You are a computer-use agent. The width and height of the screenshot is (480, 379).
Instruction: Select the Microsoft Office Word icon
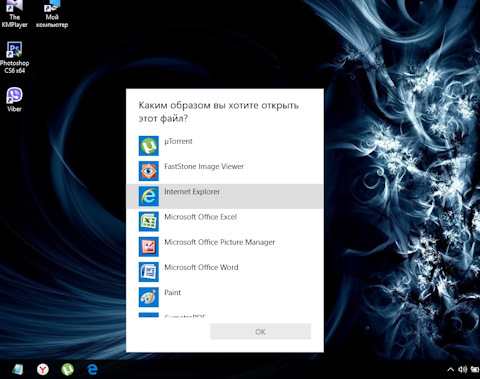(149, 272)
